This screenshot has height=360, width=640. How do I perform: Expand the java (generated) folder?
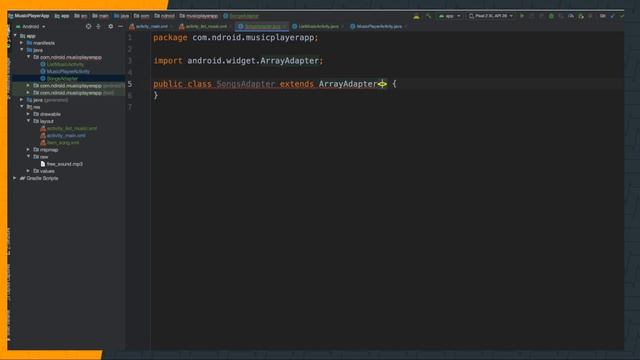[x=22, y=100]
